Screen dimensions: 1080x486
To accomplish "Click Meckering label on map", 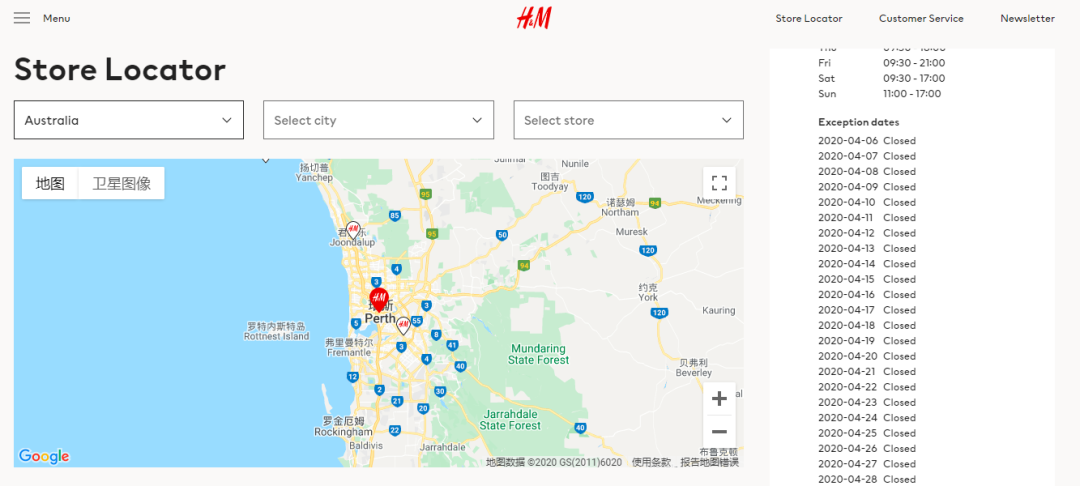I will 719,200.
